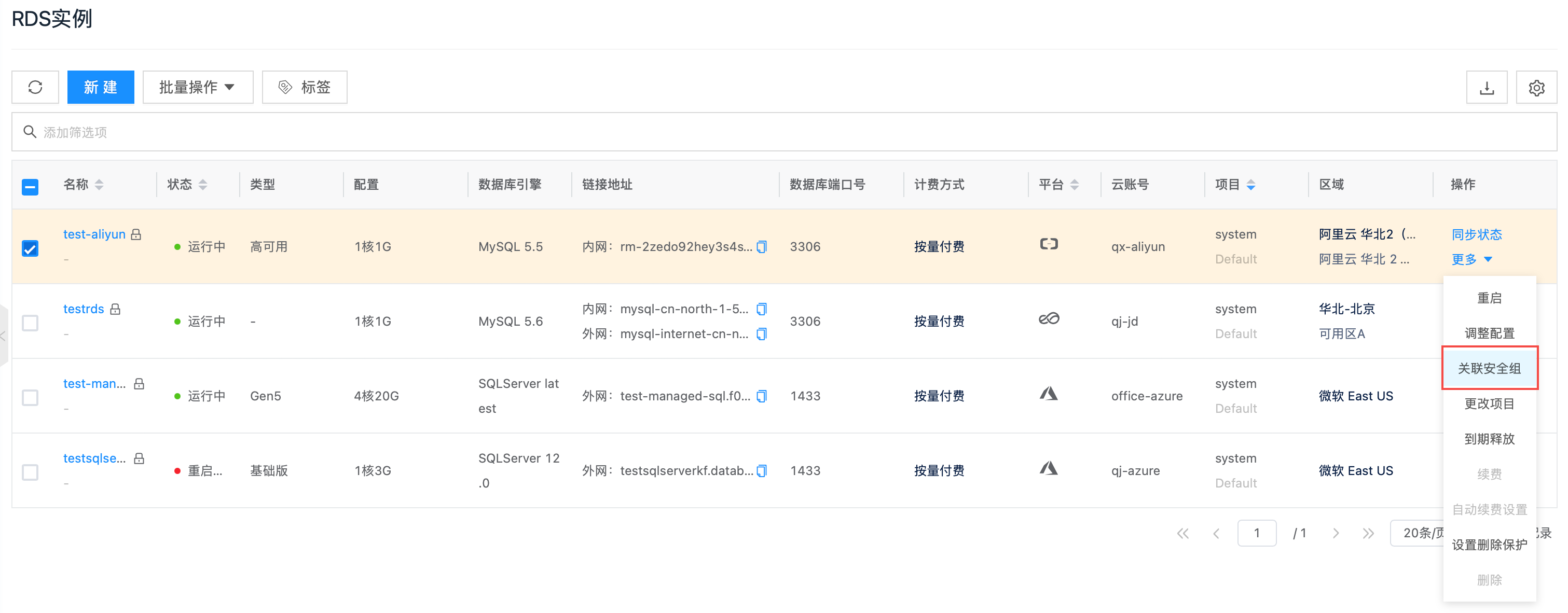Choose 调整配置 from the more menu
Screen dimensions: 1568x613
pyautogui.click(x=1489, y=333)
